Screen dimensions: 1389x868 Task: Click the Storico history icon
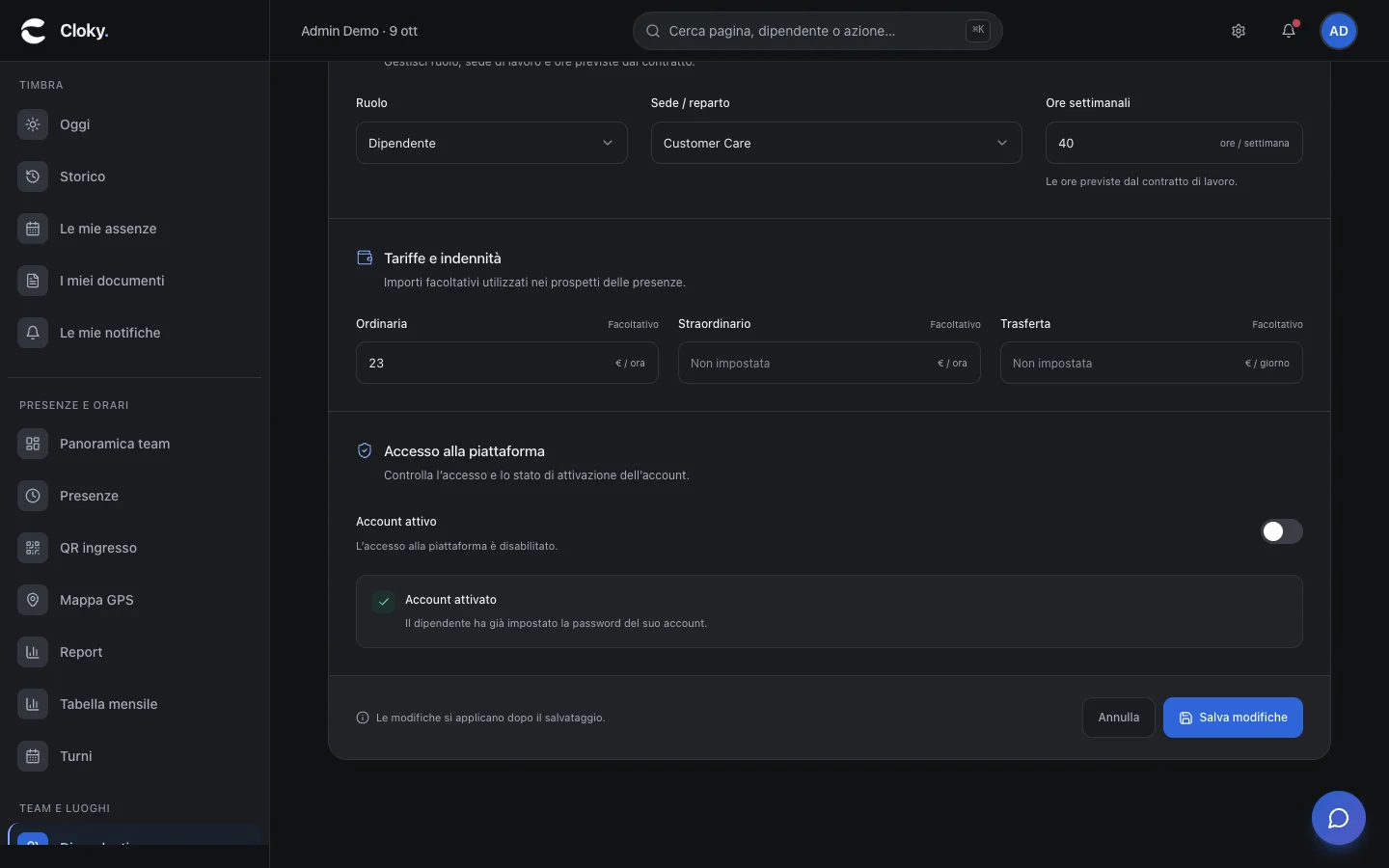(33, 176)
